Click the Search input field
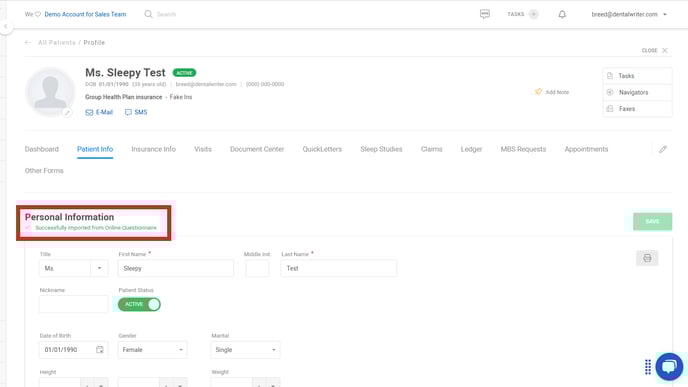The image size is (688, 387). click(x=167, y=14)
